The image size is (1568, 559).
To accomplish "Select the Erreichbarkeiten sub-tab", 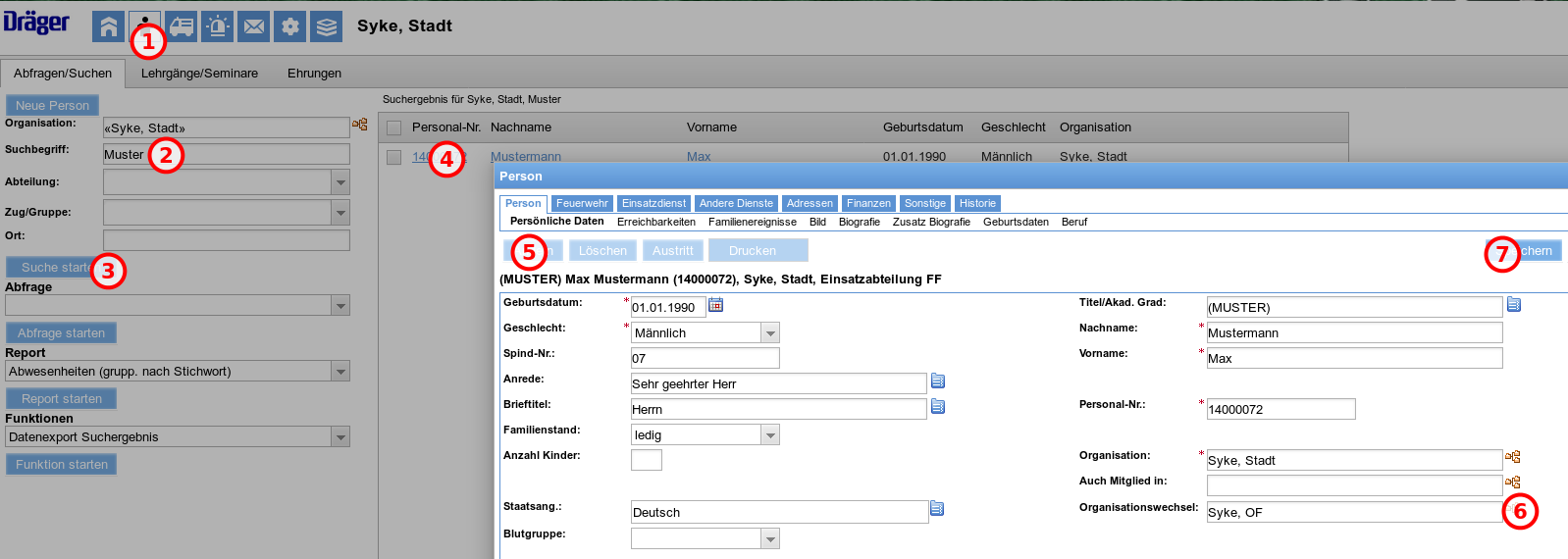I will [656, 222].
